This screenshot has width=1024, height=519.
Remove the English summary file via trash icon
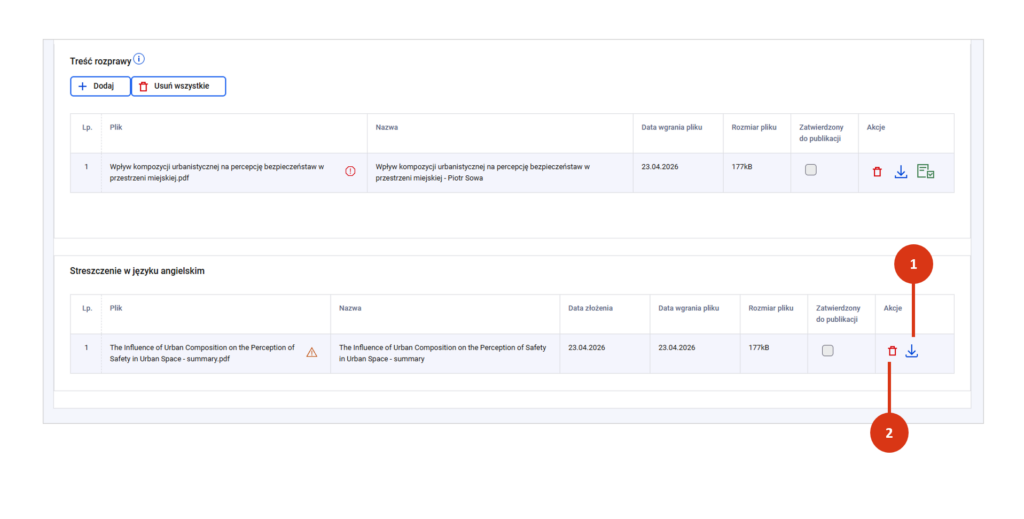[892, 351]
